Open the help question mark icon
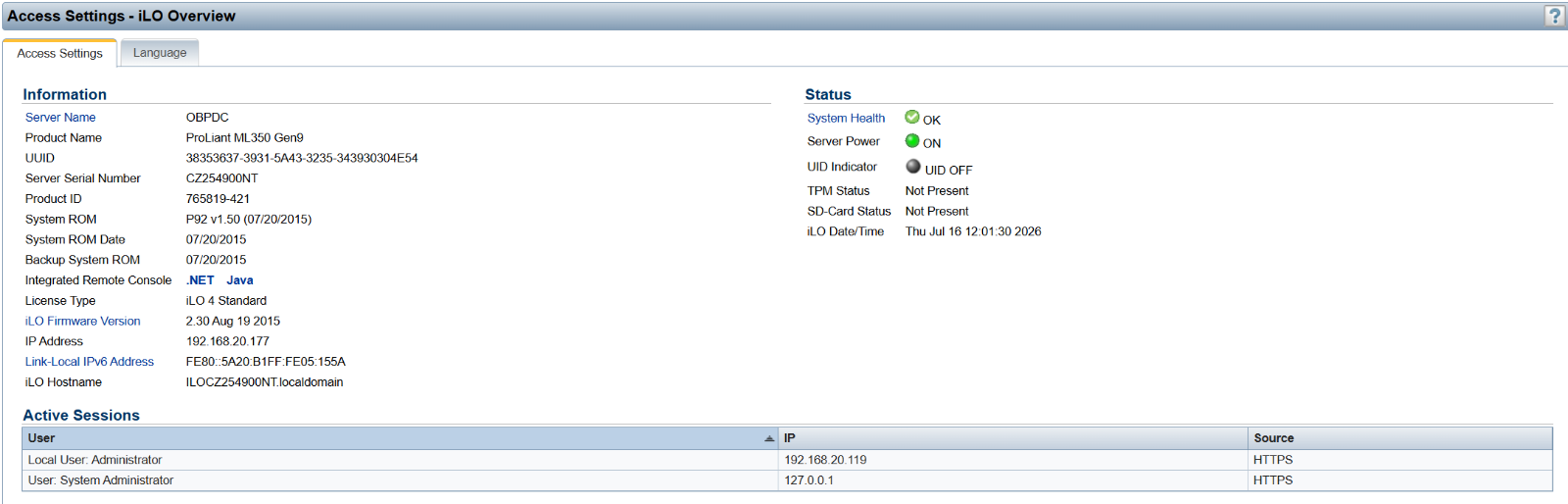The height and width of the screenshot is (504, 1568). tap(1554, 16)
